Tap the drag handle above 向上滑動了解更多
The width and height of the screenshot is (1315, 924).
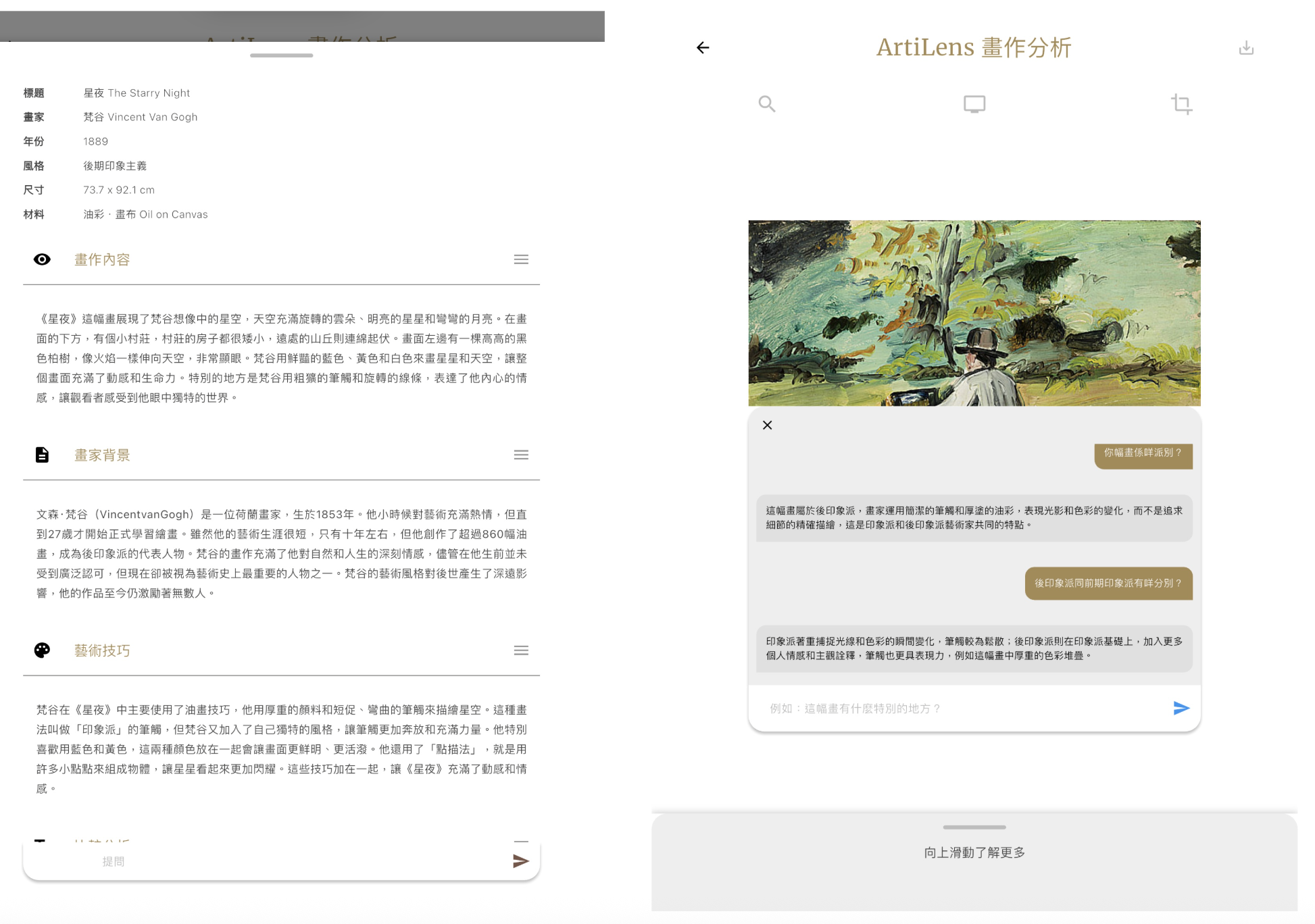coord(974,825)
